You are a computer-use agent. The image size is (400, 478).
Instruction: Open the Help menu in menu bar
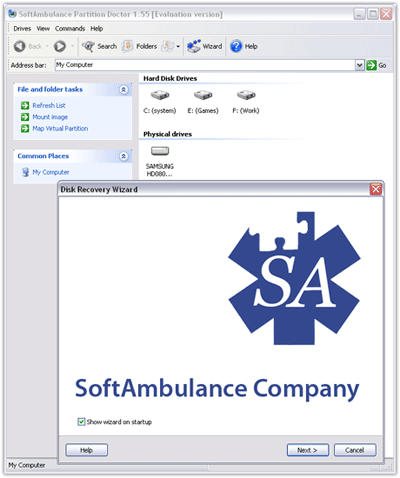pyautogui.click(x=97, y=29)
